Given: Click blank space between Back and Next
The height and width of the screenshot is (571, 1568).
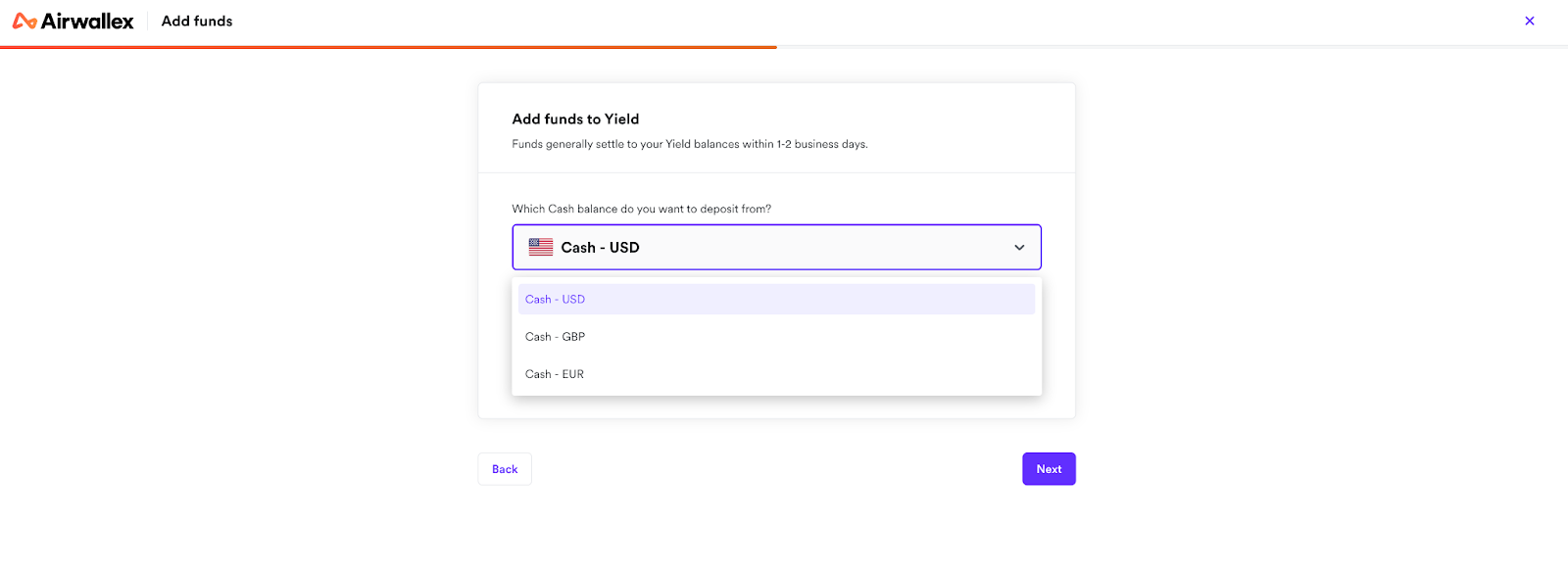Looking at the screenshot, I should (x=776, y=469).
